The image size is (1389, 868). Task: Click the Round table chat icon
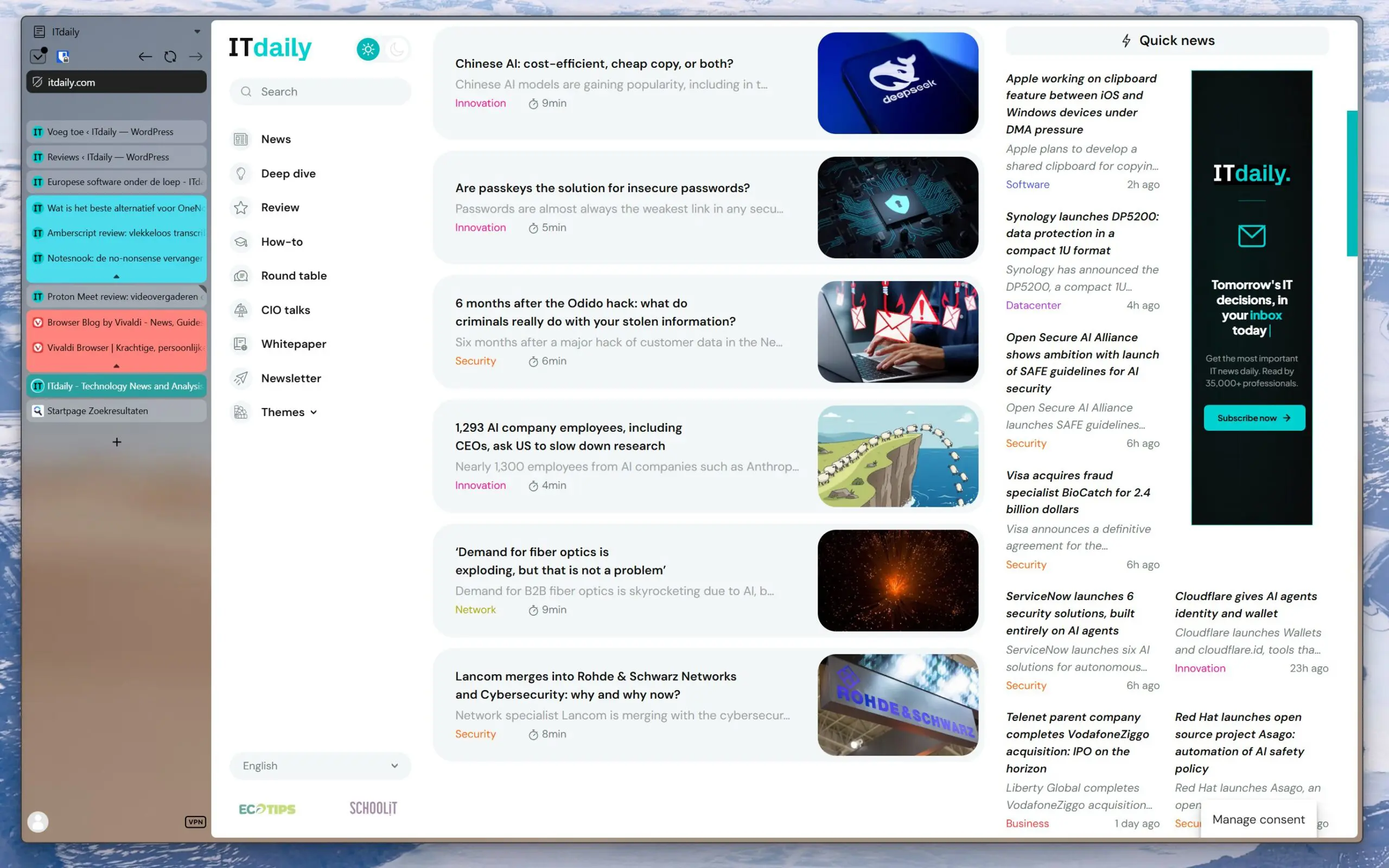tap(241, 276)
